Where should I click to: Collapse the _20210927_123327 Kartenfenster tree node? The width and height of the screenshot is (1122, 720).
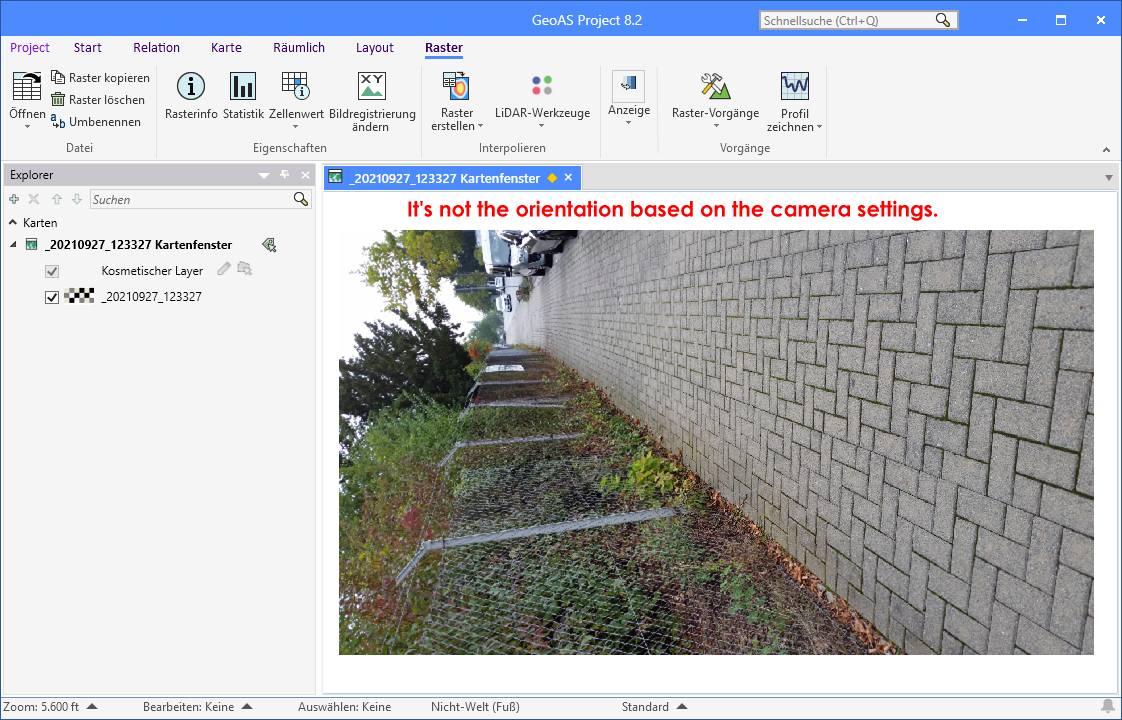pyautogui.click(x=13, y=245)
